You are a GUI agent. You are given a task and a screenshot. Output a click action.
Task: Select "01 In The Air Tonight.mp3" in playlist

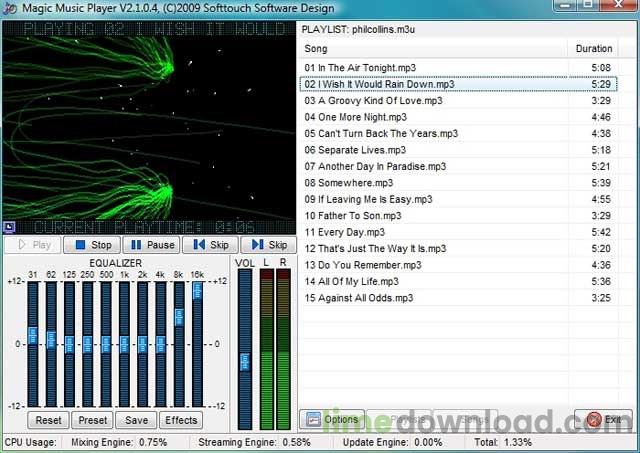click(362, 68)
